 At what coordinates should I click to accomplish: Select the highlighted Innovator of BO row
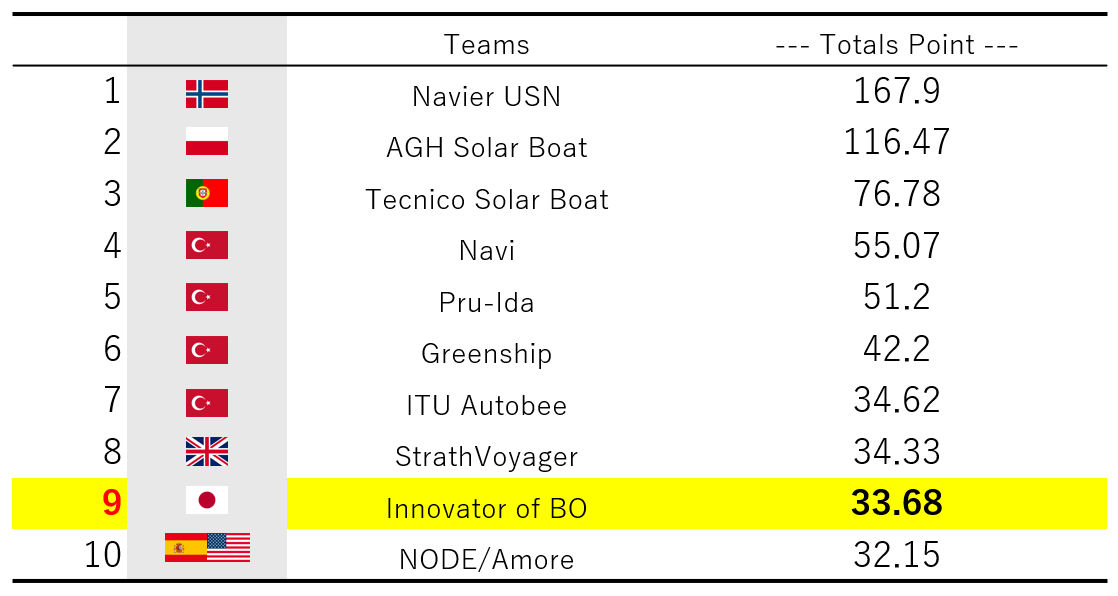pos(559,503)
